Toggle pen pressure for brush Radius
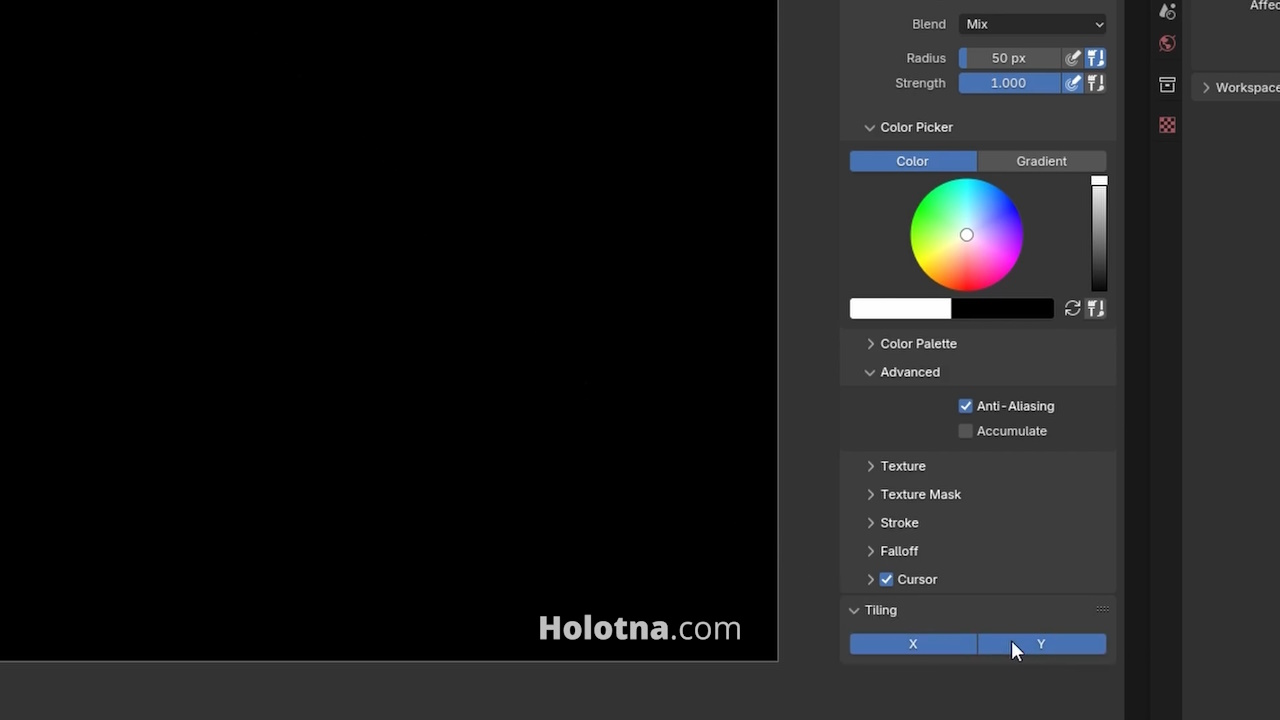The height and width of the screenshot is (720, 1280). pos(1073,58)
